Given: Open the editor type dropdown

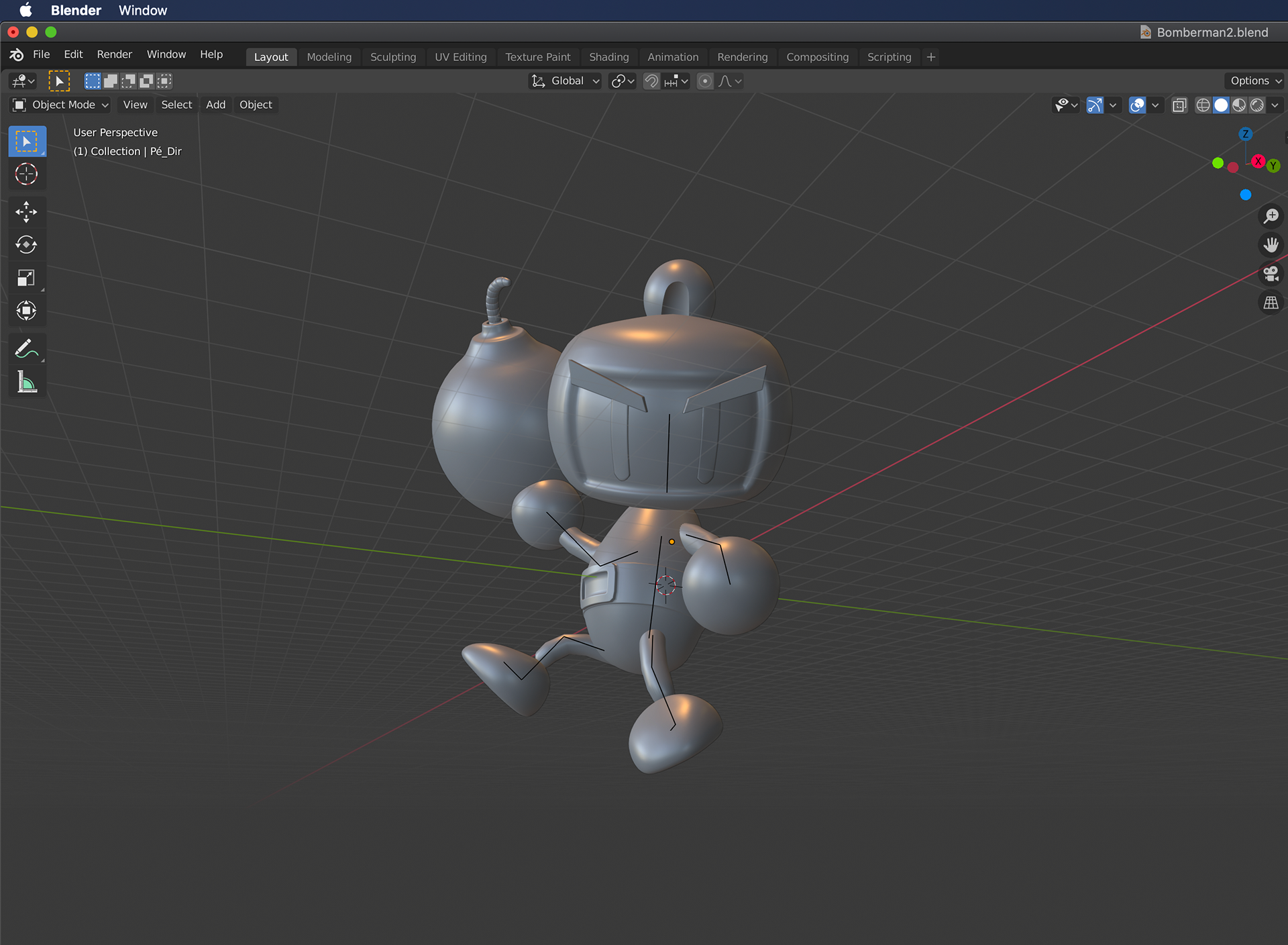Looking at the screenshot, I should tap(22, 81).
